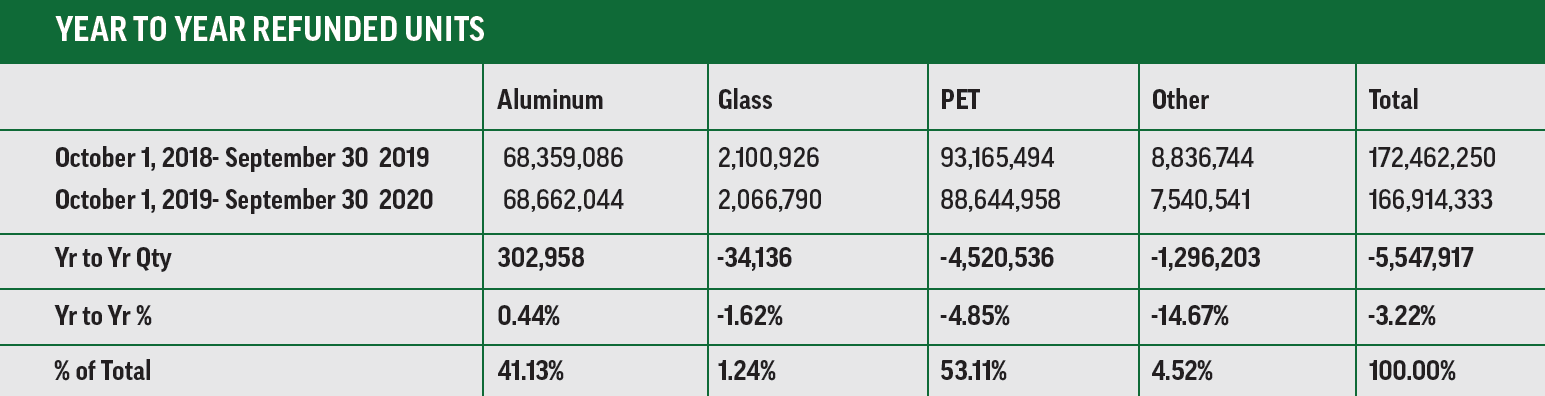This screenshot has height=396, width=1545.
Task: Click the October 1, 2019 row label
Action: pyautogui.click(x=244, y=200)
